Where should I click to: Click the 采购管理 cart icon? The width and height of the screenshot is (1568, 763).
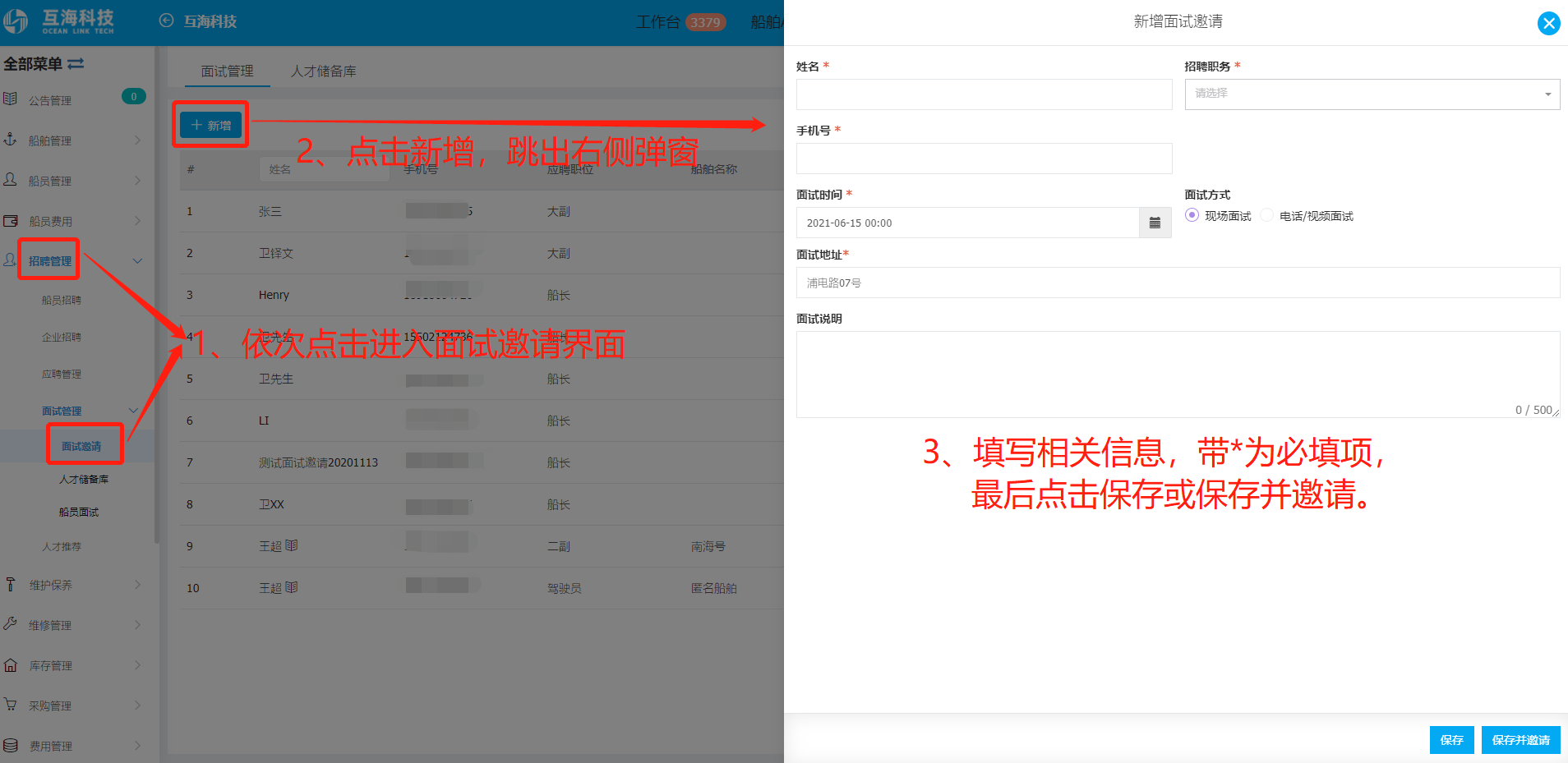coord(10,705)
